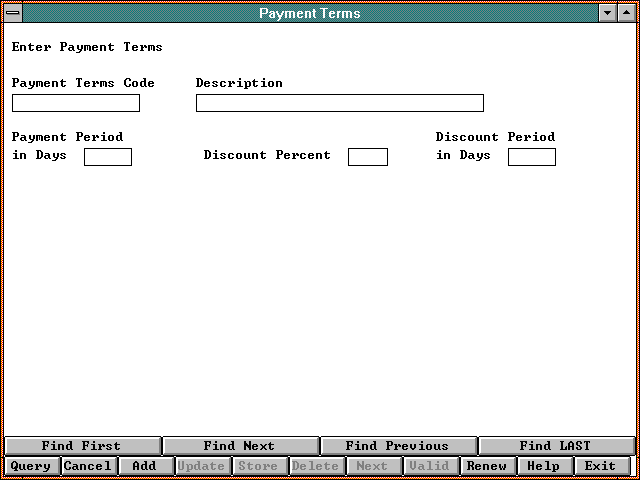Click the Renew button
The width and height of the screenshot is (640, 480).
(487, 466)
